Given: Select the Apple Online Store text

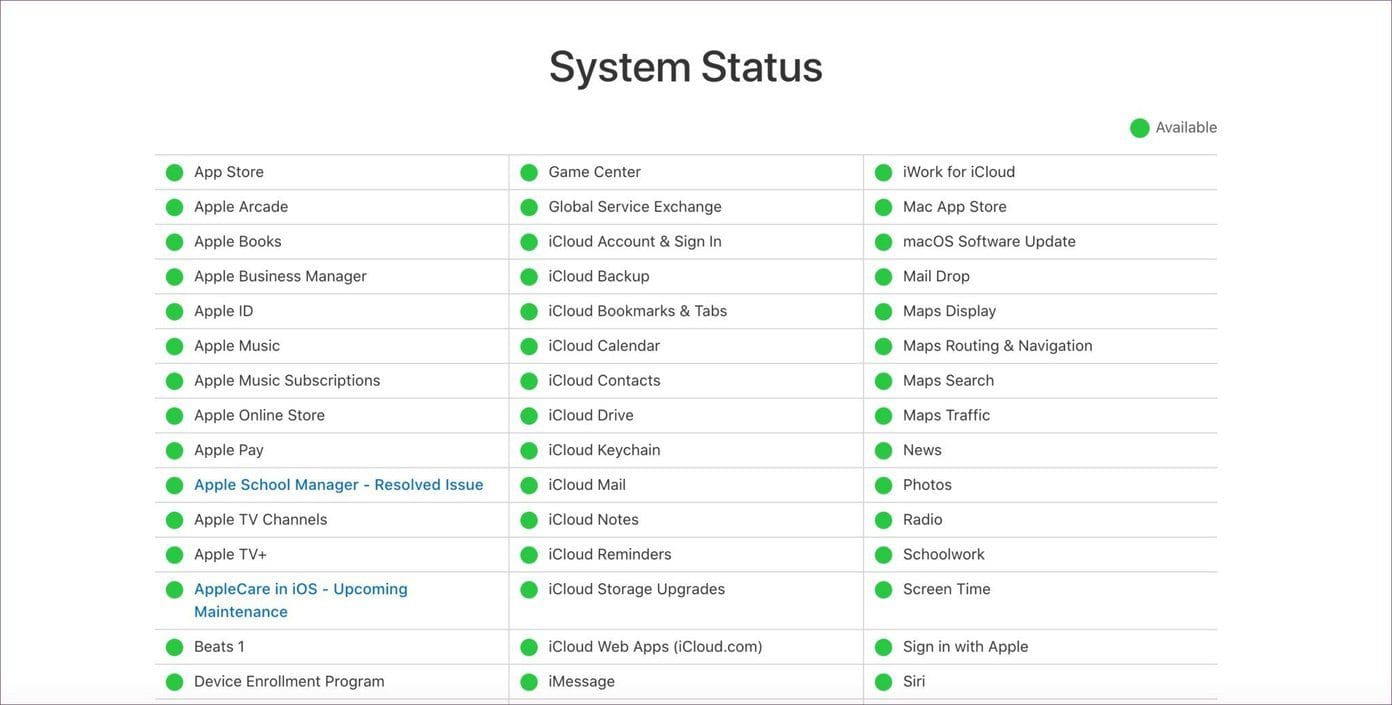Looking at the screenshot, I should [x=259, y=415].
